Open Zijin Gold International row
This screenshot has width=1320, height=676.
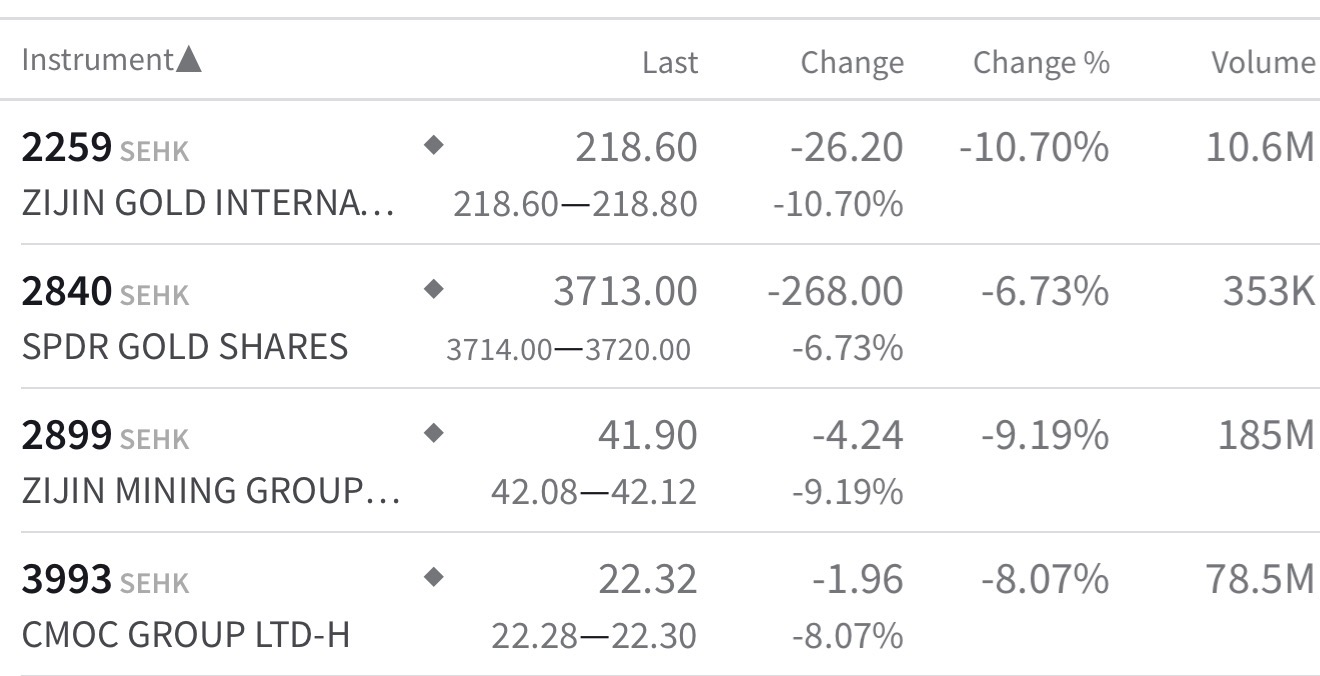[x=207, y=204]
